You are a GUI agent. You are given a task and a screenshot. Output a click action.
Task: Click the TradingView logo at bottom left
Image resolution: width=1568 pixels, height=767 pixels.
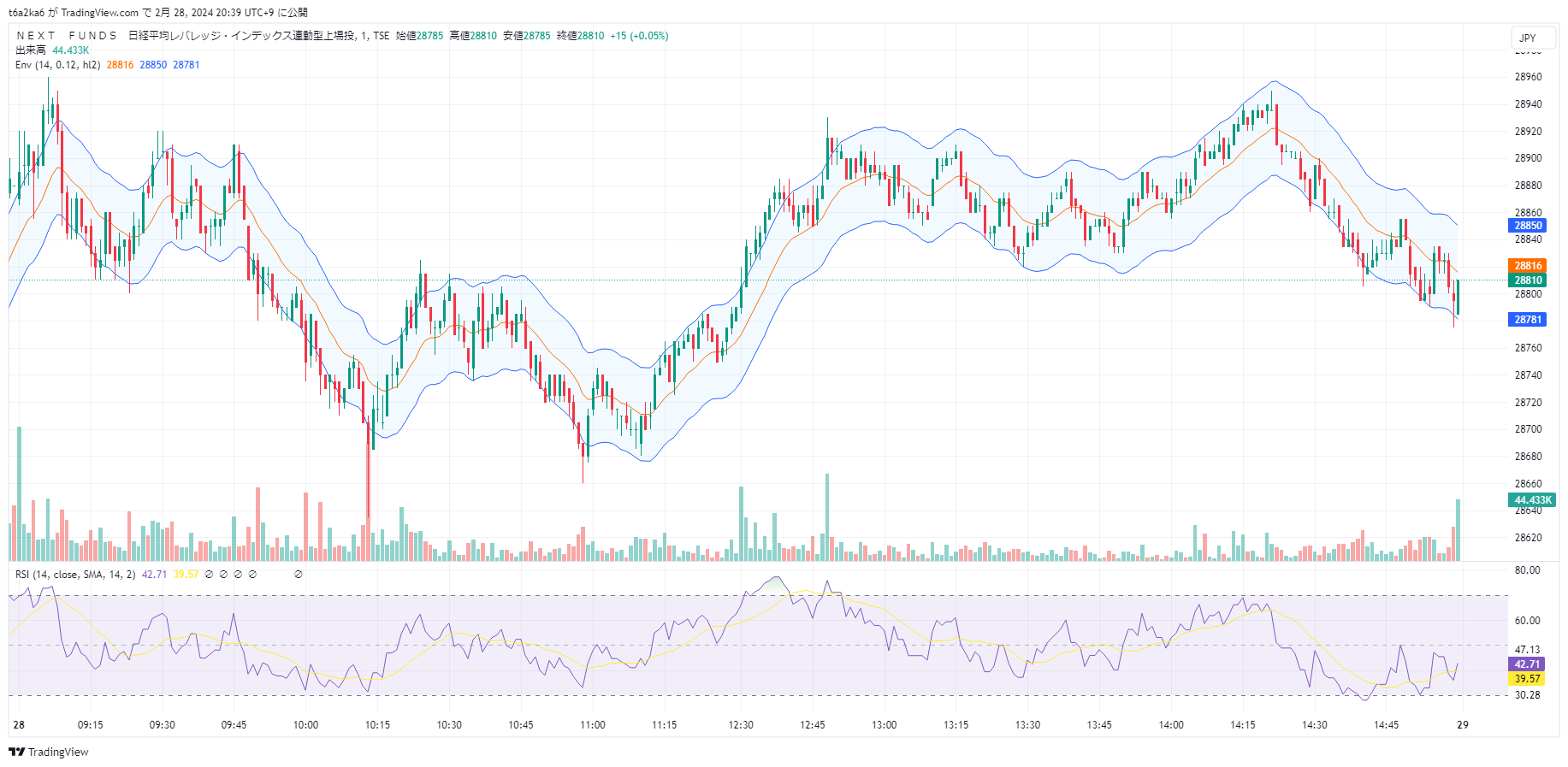click(x=49, y=752)
